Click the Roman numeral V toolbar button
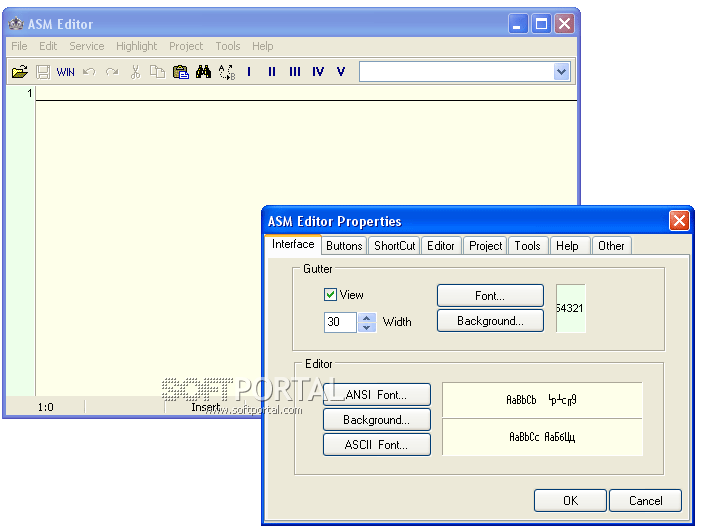 pyautogui.click(x=341, y=72)
